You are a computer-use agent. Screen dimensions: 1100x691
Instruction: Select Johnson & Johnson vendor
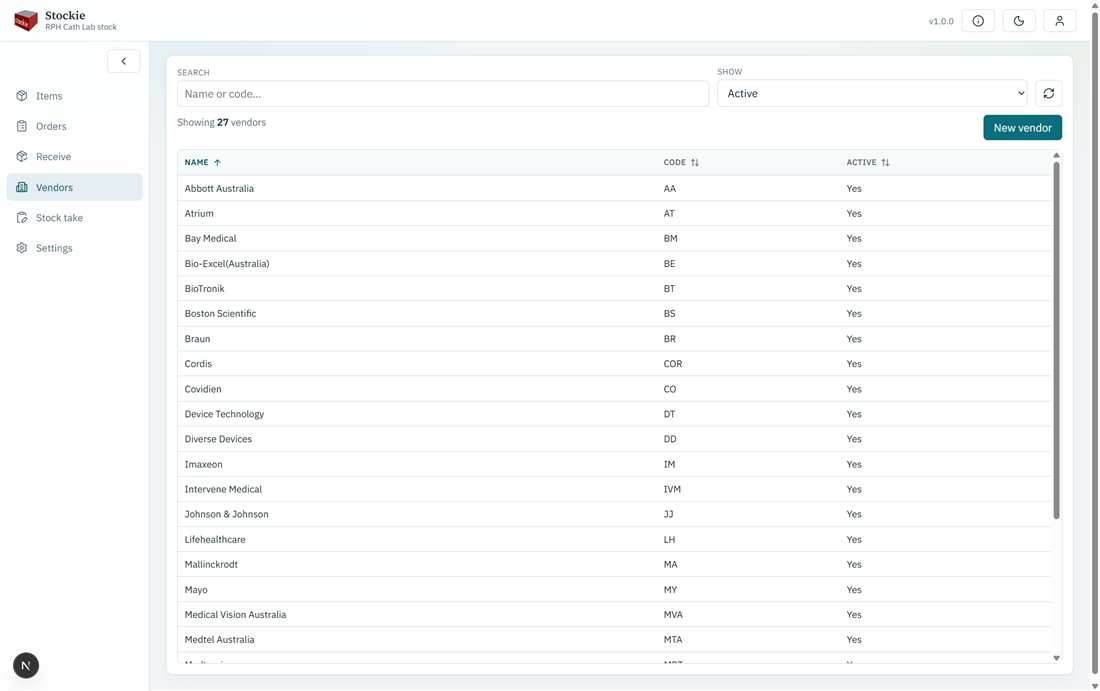pos(226,514)
